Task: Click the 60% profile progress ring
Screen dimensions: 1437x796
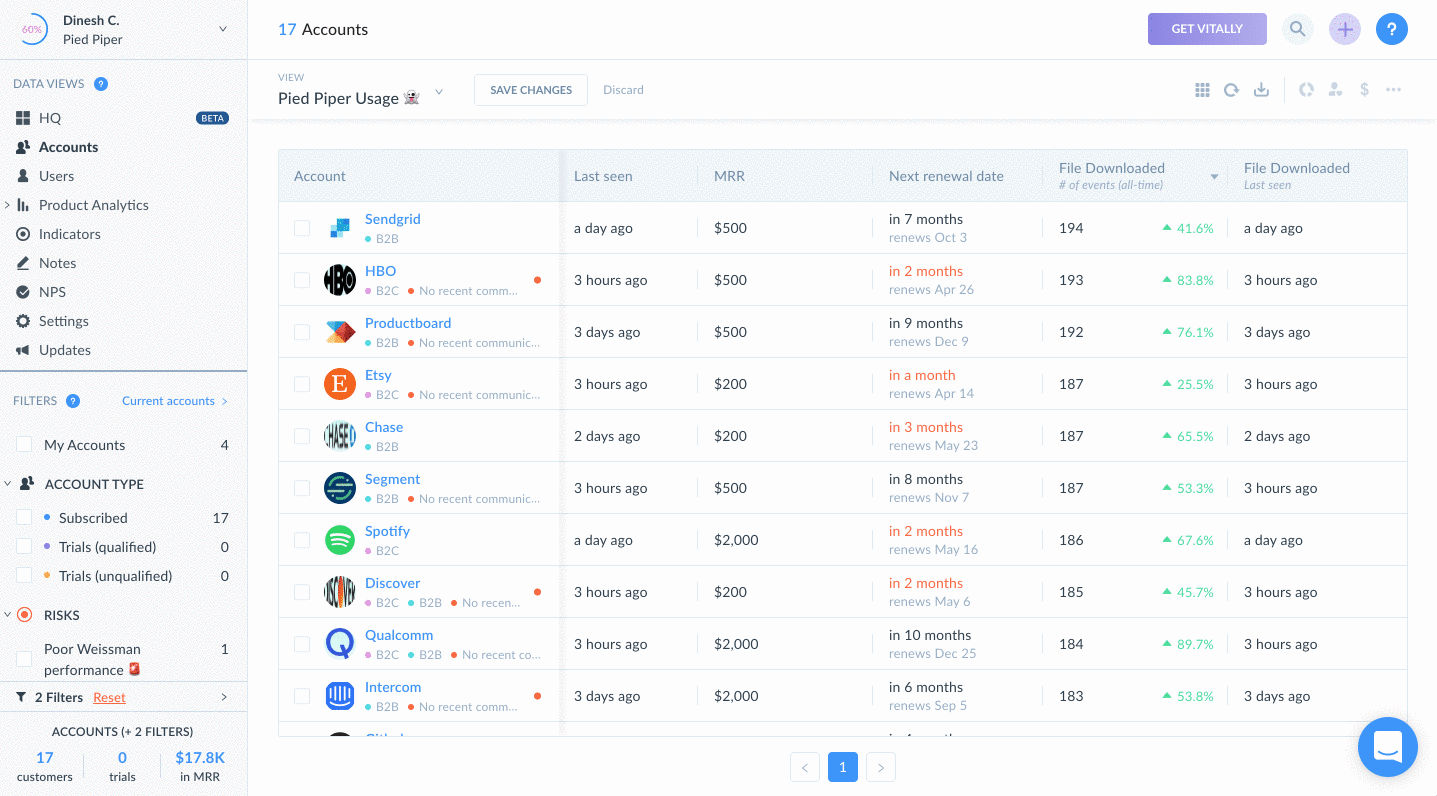Action: point(32,29)
